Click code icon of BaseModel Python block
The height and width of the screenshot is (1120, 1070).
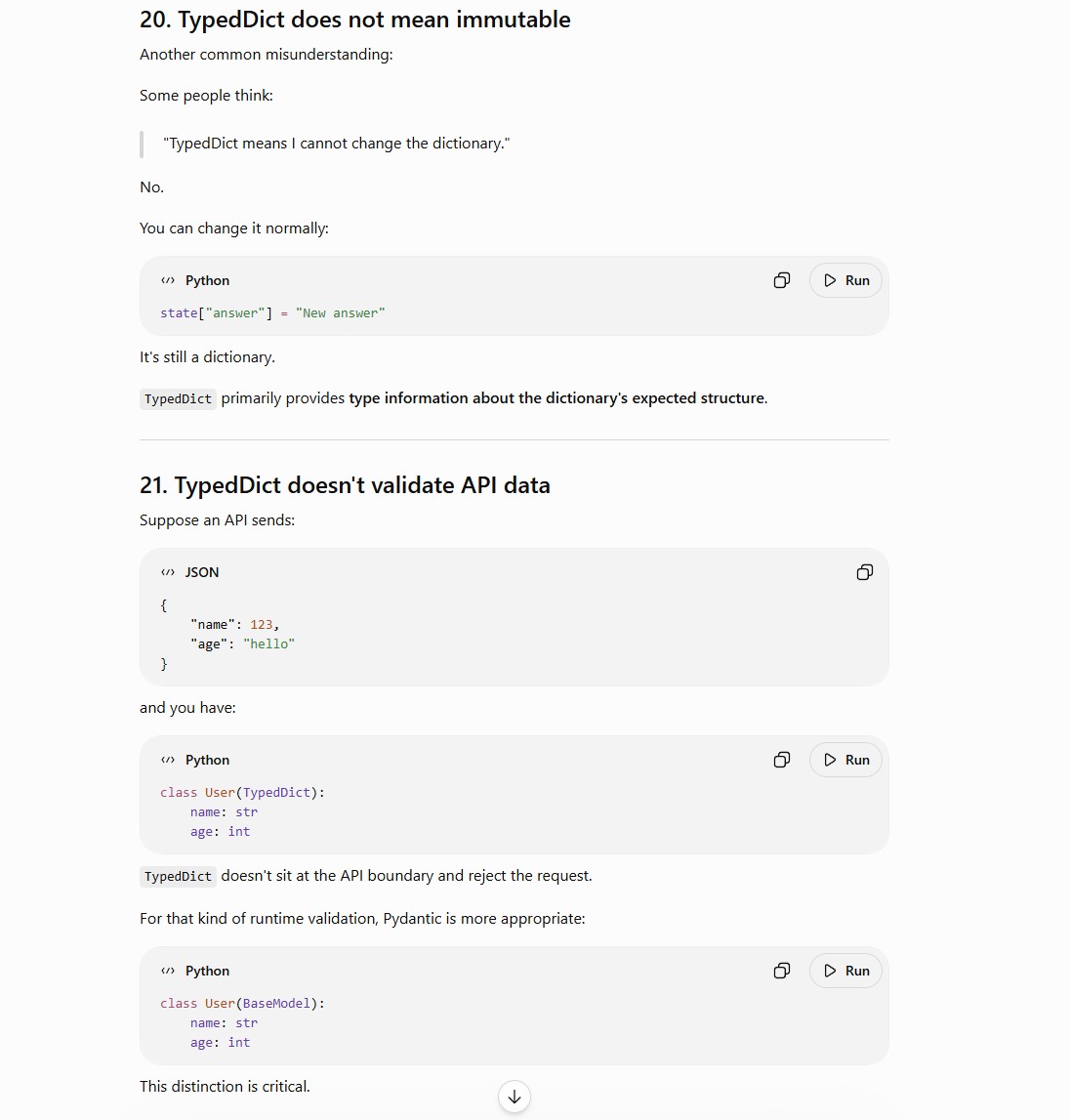(x=168, y=971)
